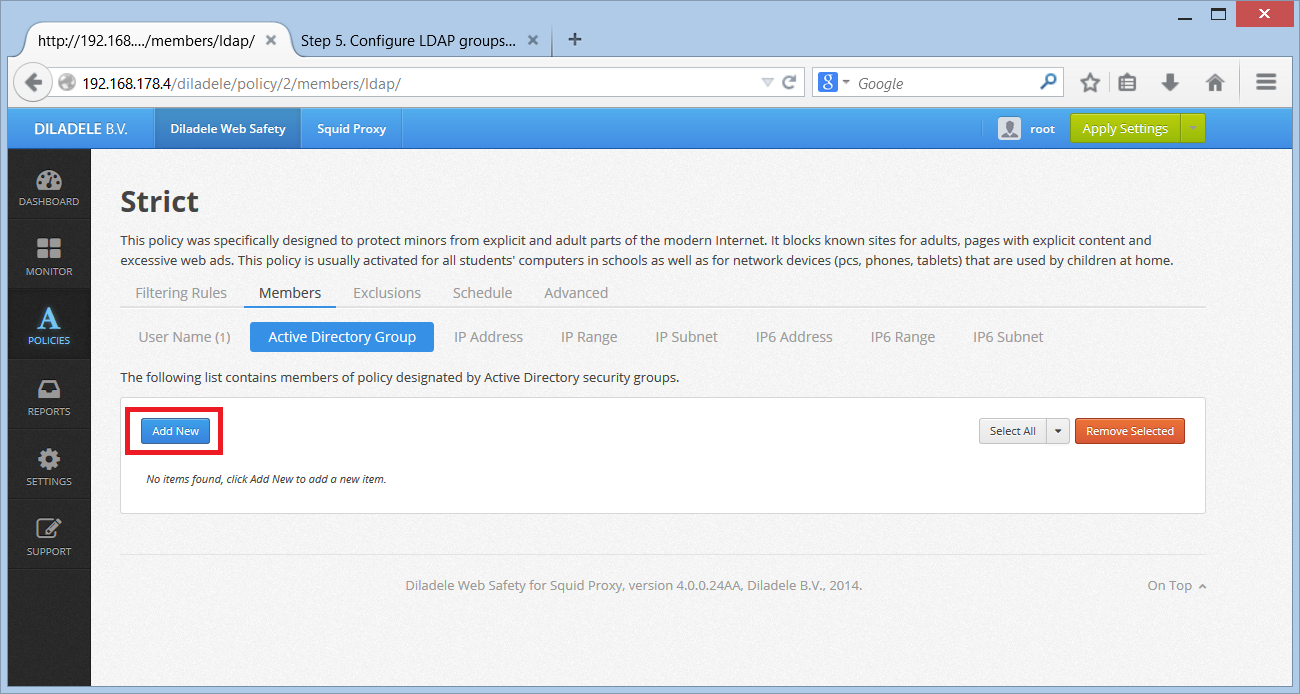
Task: Open the Downloads arrow icon
Action: coord(1170,83)
